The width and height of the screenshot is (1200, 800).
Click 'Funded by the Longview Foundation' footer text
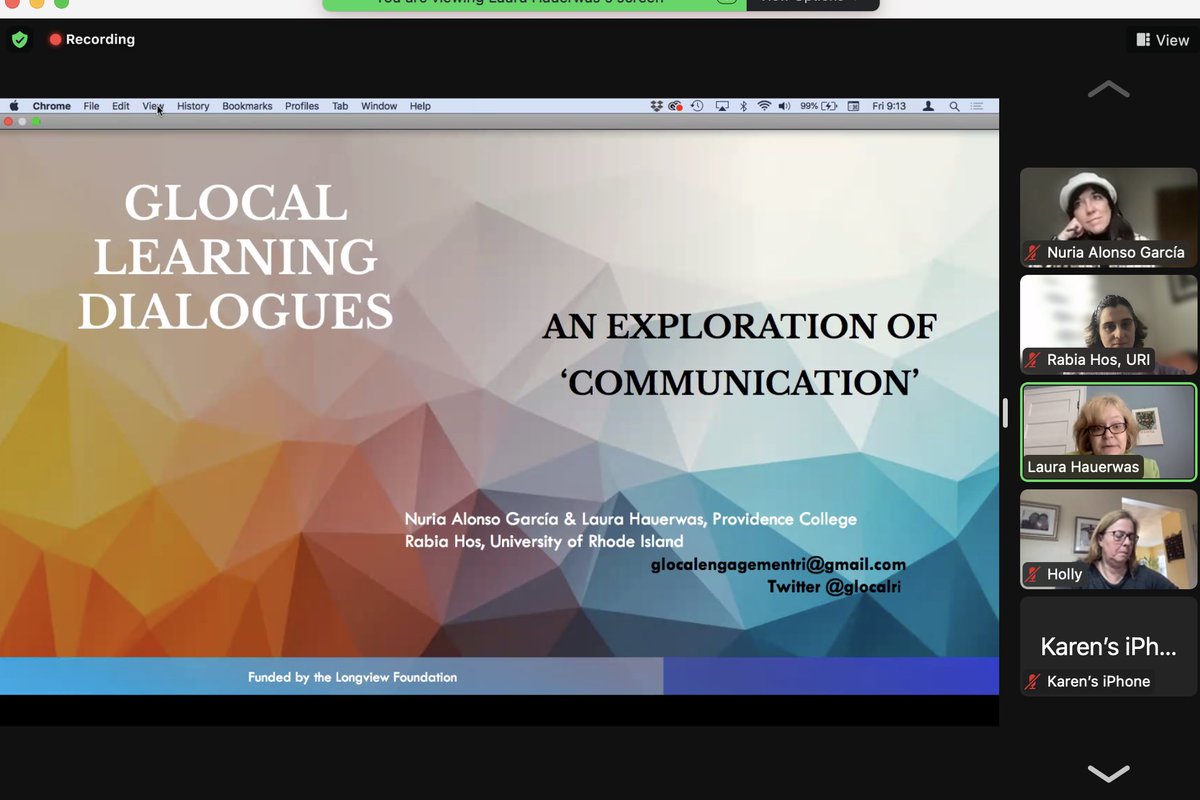click(353, 677)
